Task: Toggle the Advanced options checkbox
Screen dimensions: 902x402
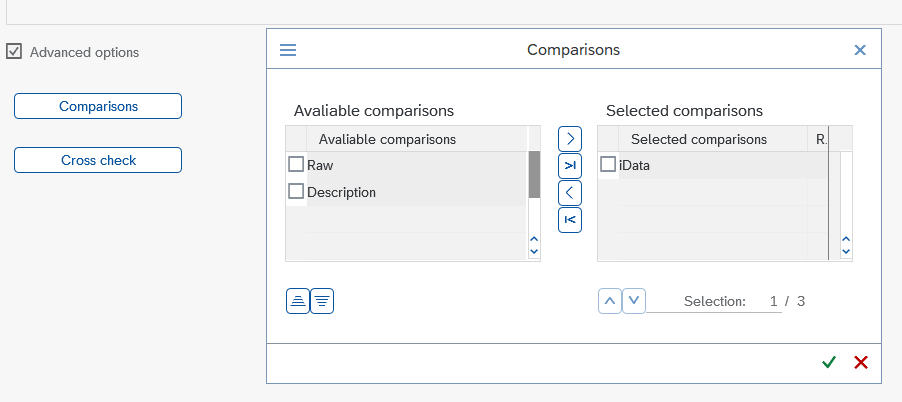Action: pyautogui.click(x=14, y=51)
